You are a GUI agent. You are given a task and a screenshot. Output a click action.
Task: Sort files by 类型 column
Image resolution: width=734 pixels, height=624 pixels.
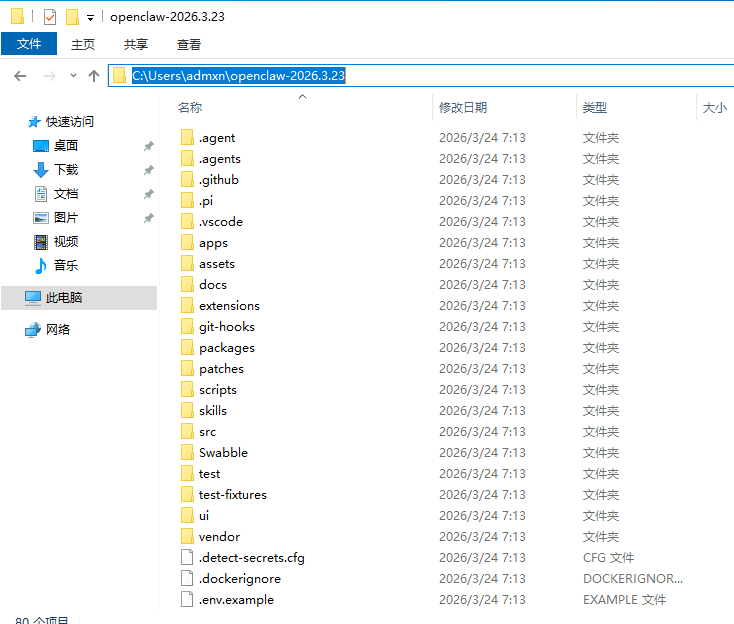[x=595, y=107]
